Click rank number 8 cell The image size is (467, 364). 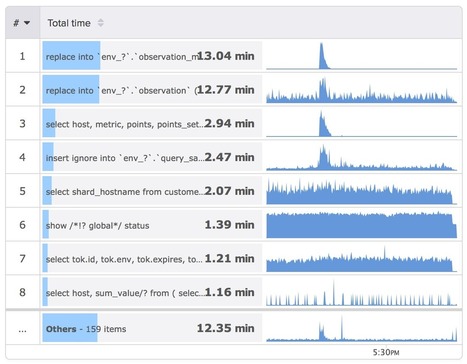pyautogui.click(x=22, y=292)
